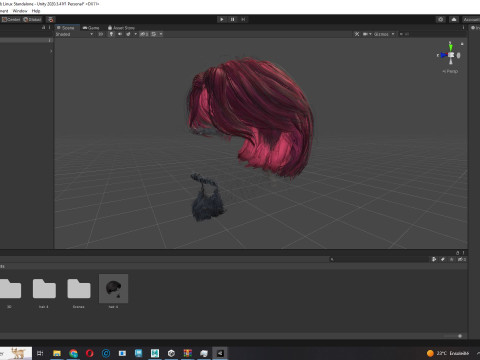Toggle scene effects like skybox and fog

pyautogui.click(x=128, y=34)
